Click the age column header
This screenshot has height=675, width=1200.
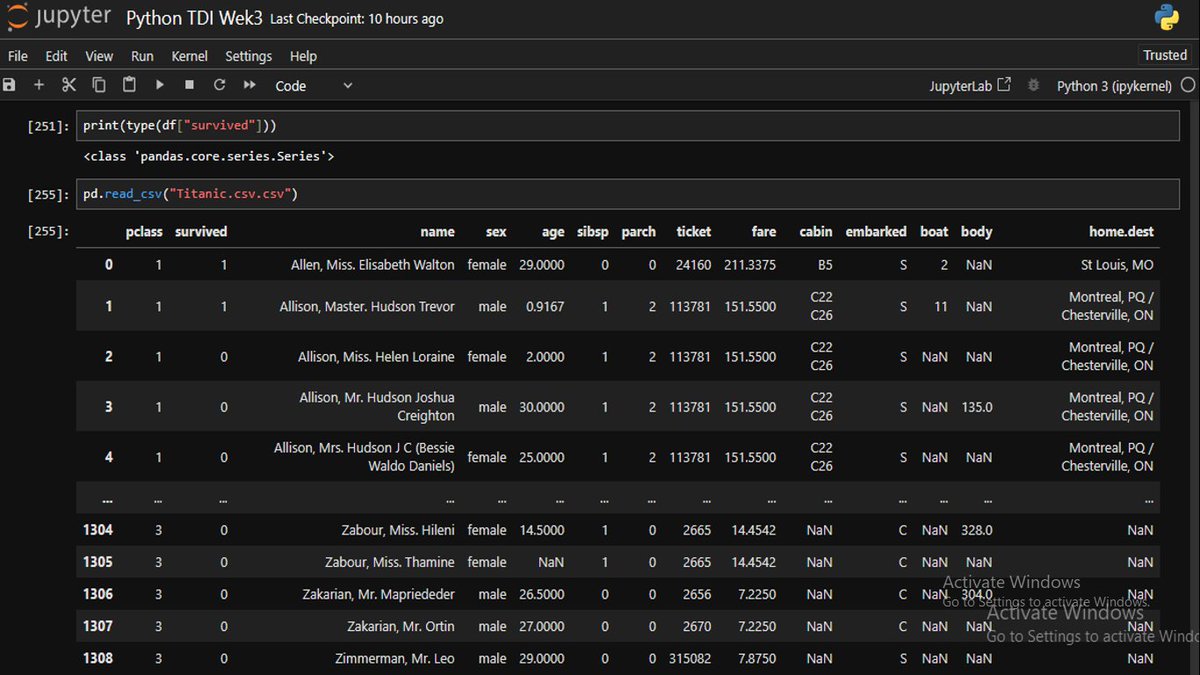(x=553, y=231)
